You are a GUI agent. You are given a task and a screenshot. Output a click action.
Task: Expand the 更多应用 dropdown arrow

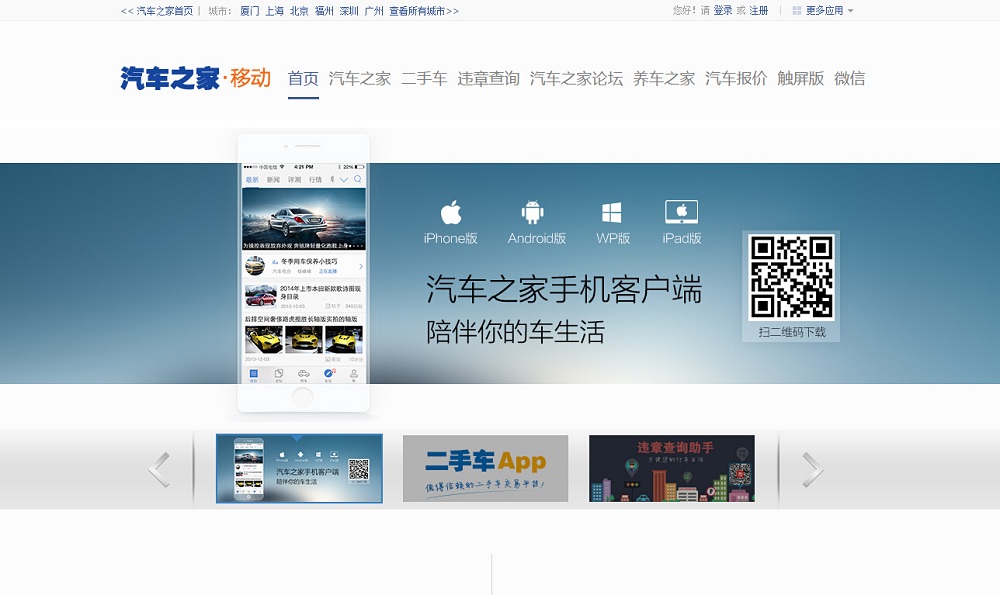(850, 11)
